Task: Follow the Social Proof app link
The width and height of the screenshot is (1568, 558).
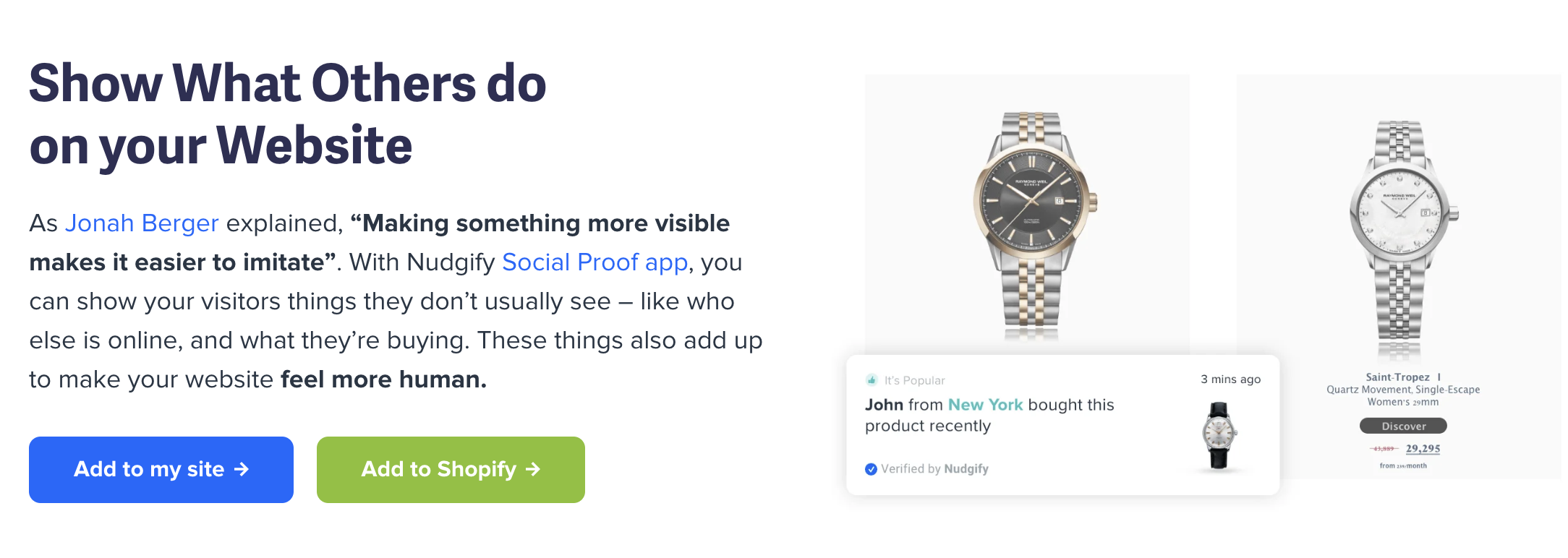Action: pos(595,262)
